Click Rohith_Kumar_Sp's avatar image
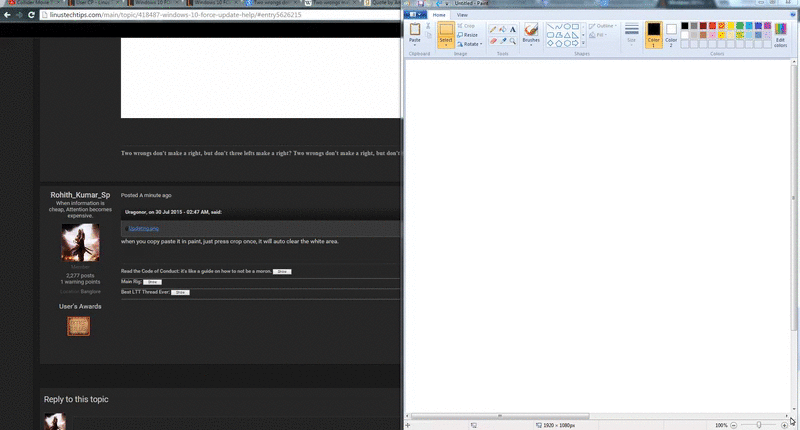Image resolution: width=800 pixels, height=430 pixels. click(80, 242)
